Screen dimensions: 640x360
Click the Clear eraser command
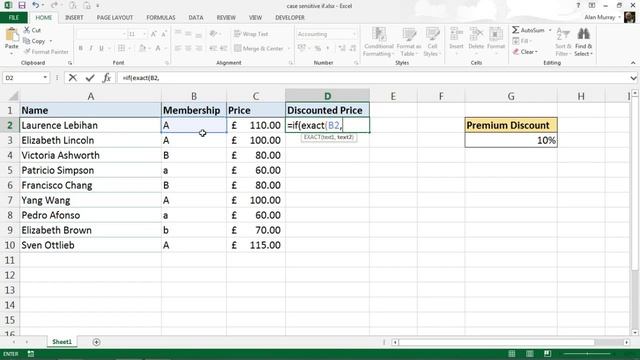526,52
